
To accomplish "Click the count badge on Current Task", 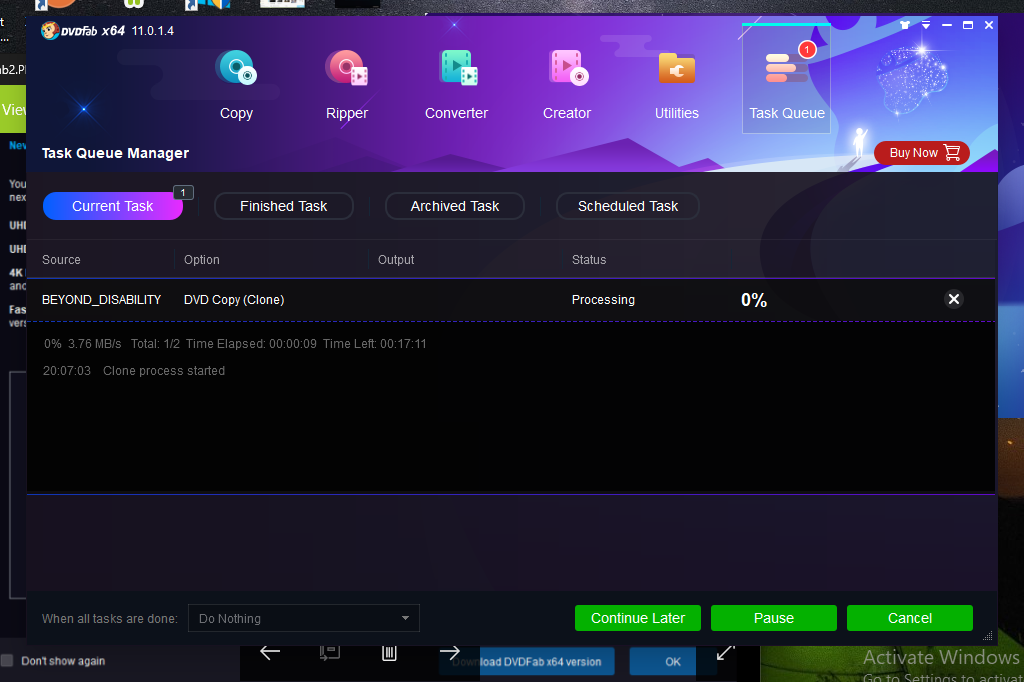I will 183,193.
